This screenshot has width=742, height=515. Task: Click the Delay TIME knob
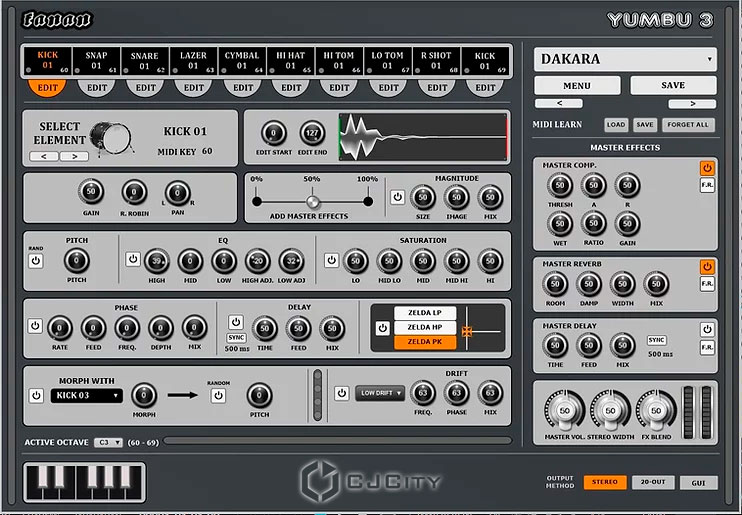click(265, 329)
